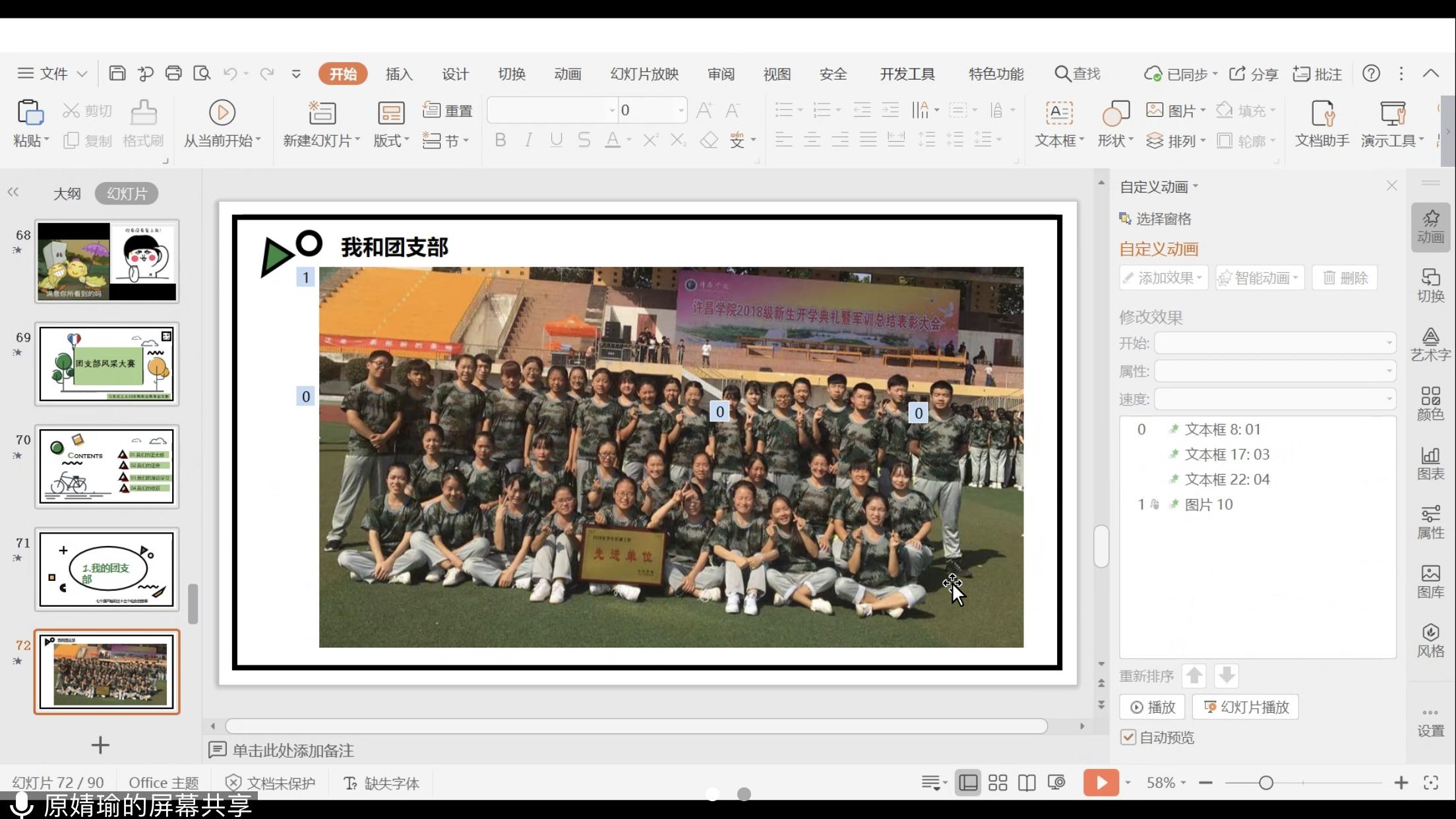Viewport: 1456px width, 819px height.
Task: Click the Format Painter (格式刷) icon
Action: coord(143,113)
